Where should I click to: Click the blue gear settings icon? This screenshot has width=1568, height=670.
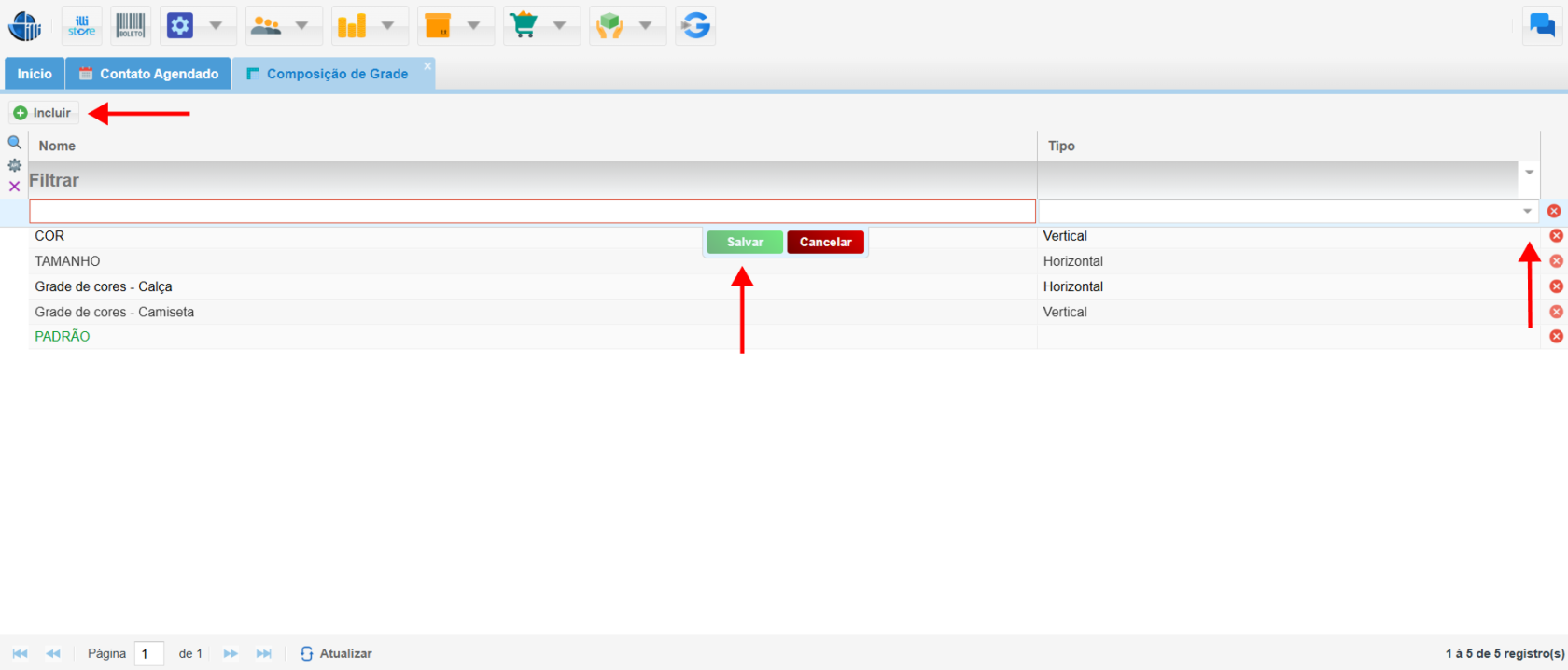(x=180, y=25)
